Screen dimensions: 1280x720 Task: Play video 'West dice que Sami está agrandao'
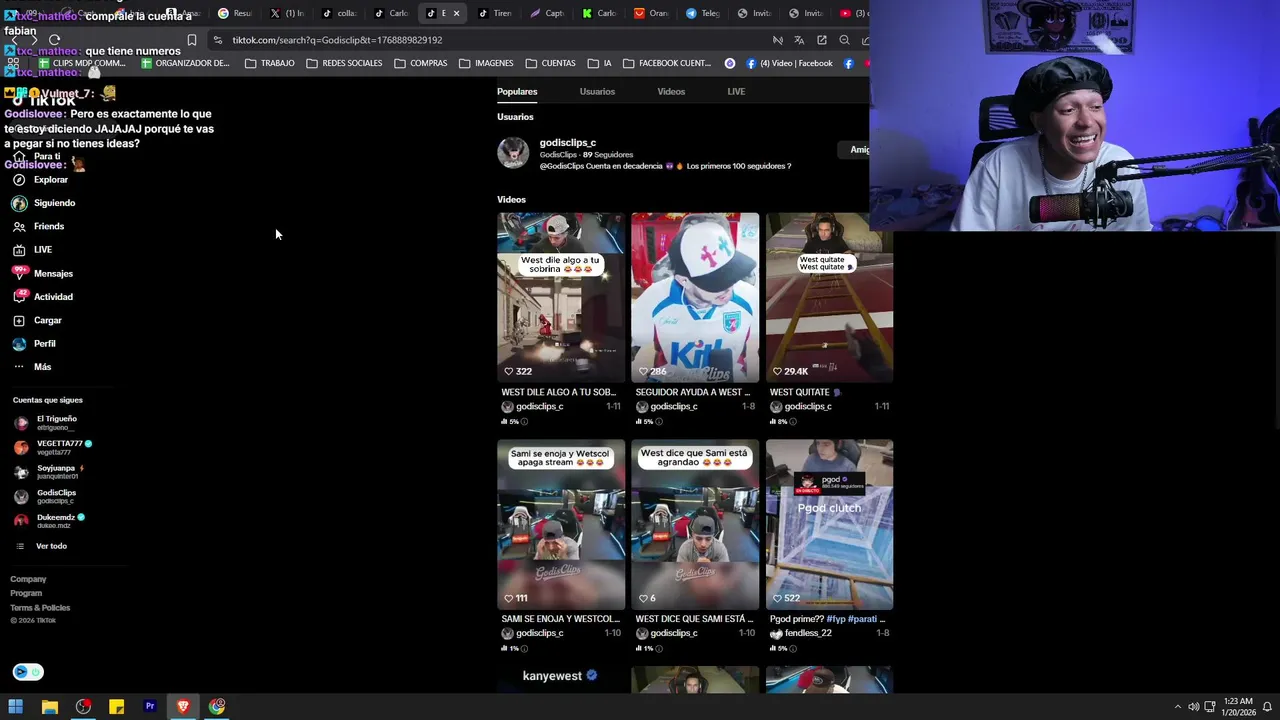click(695, 524)
